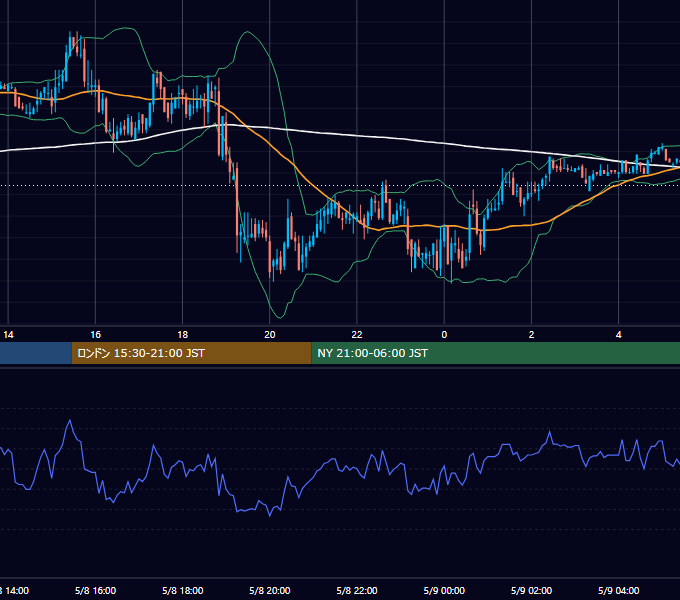680x600 pixels.
Task: Click the 4 hour axis label
Action: tap(618, 335)
